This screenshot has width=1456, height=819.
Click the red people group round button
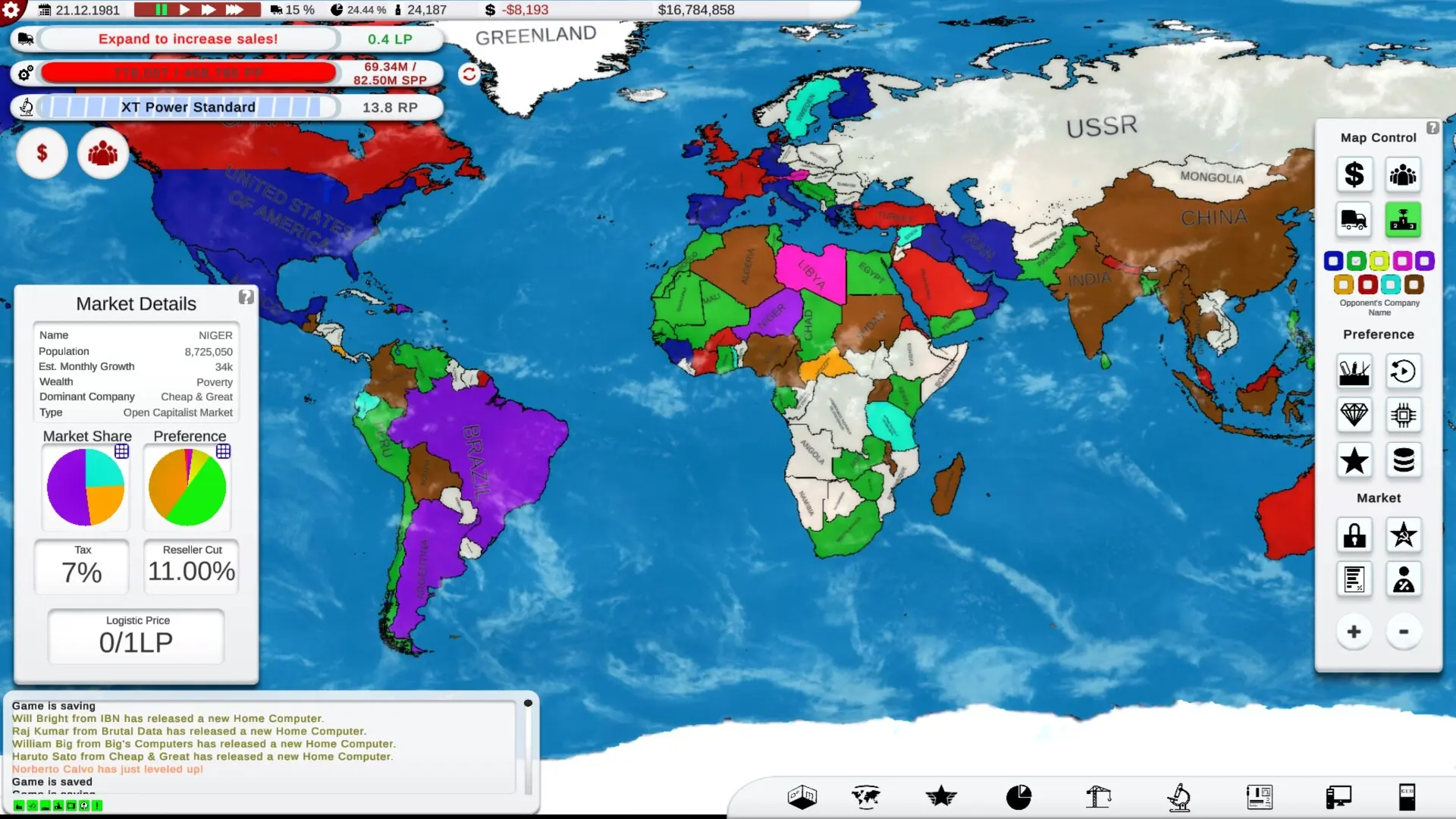102,153
